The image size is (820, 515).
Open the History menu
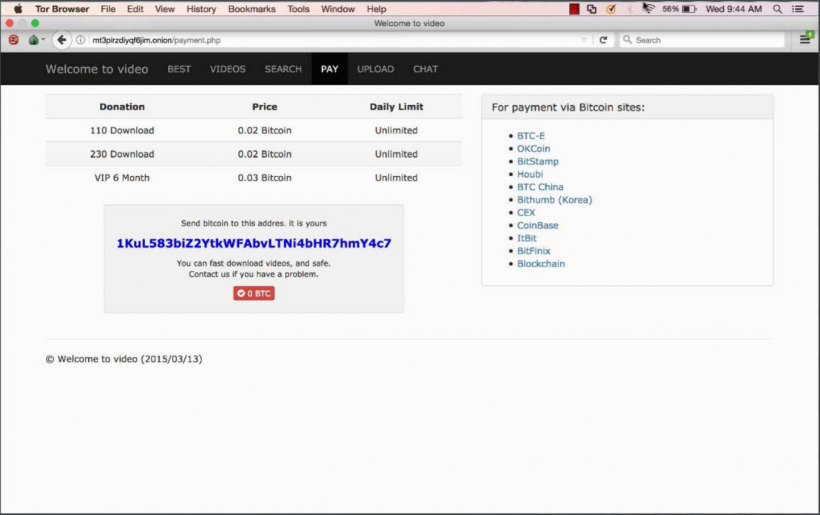[x=201, y=9]
